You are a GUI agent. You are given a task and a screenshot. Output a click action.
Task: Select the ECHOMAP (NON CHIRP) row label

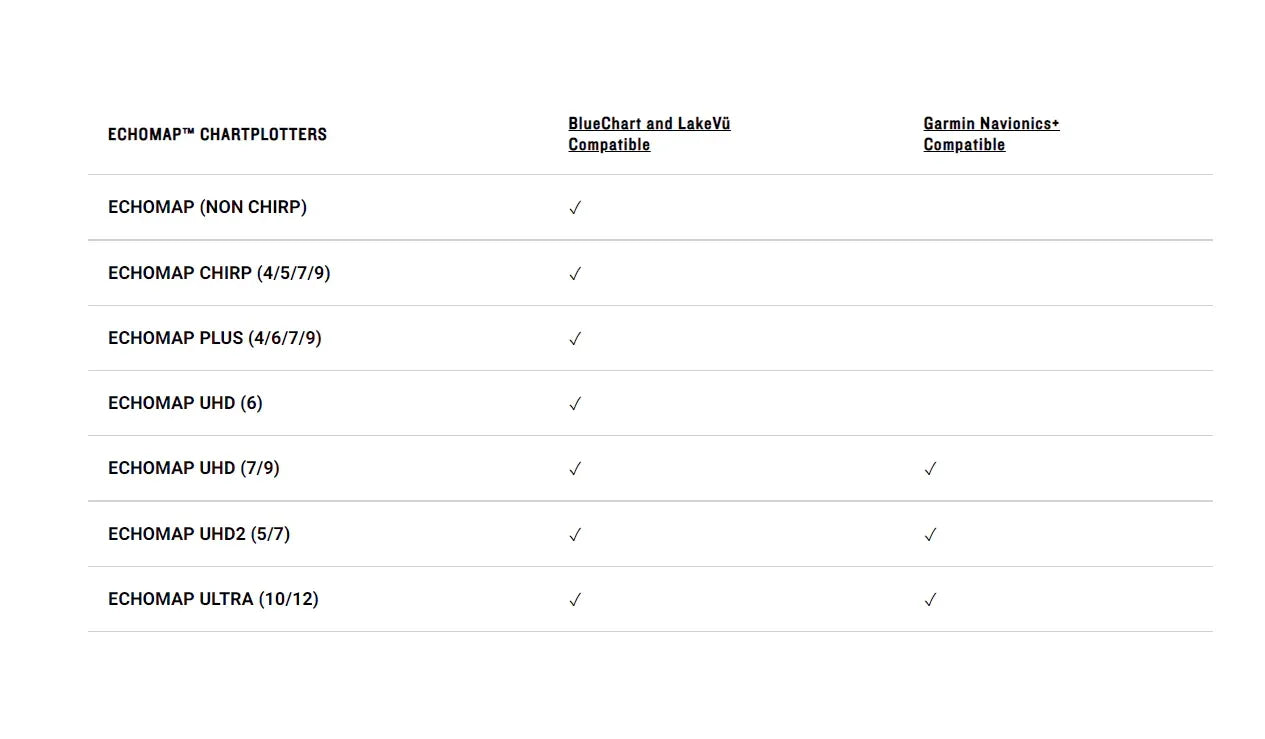click(x=207, y=207)
